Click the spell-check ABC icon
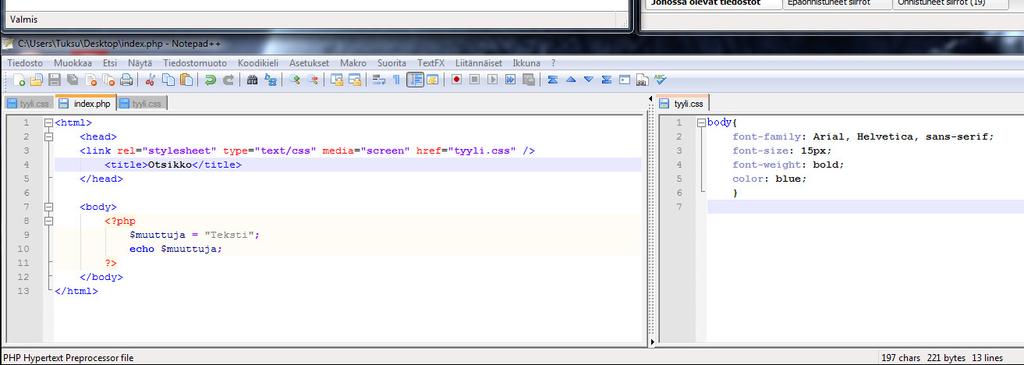This screenshot has width=1024, height=365. click(x=660, y=80)
